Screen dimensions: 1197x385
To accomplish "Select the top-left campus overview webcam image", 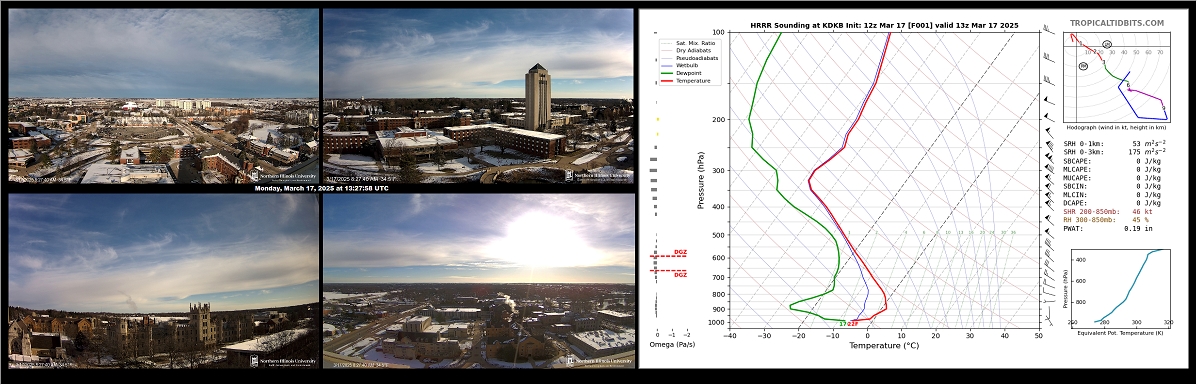I will click(163, 96).
